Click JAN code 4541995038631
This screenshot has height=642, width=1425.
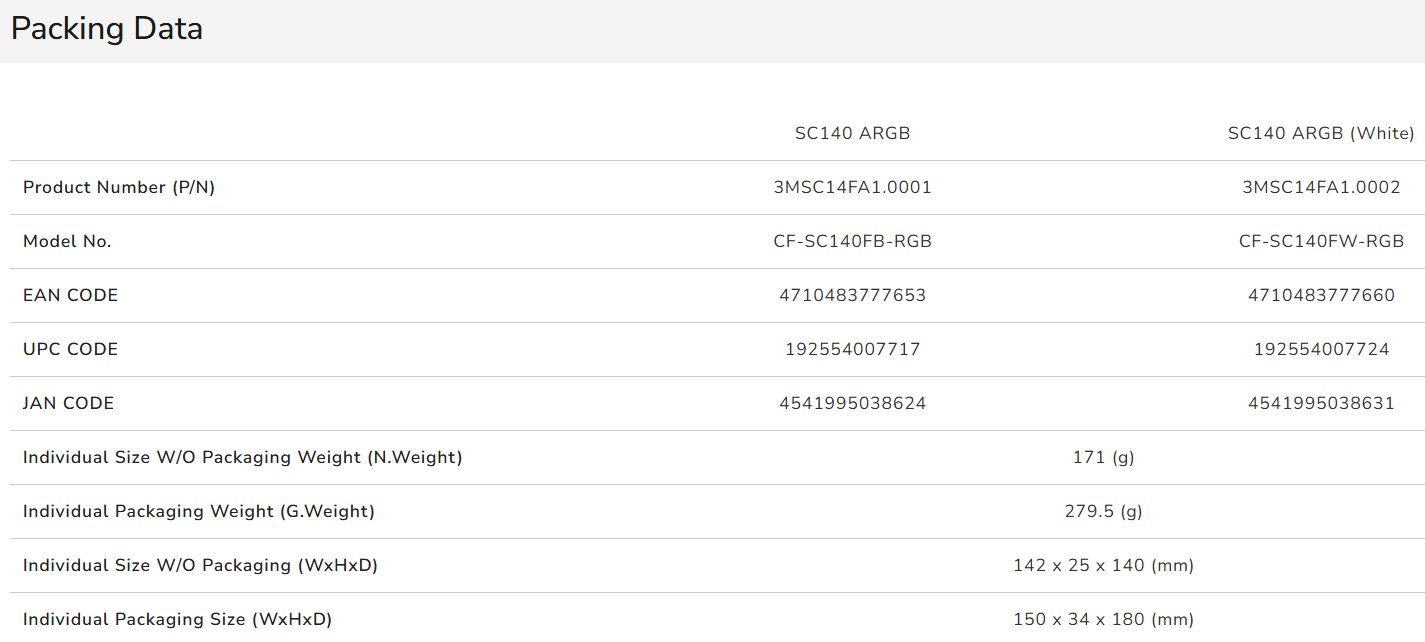[x=1320, y=403]
